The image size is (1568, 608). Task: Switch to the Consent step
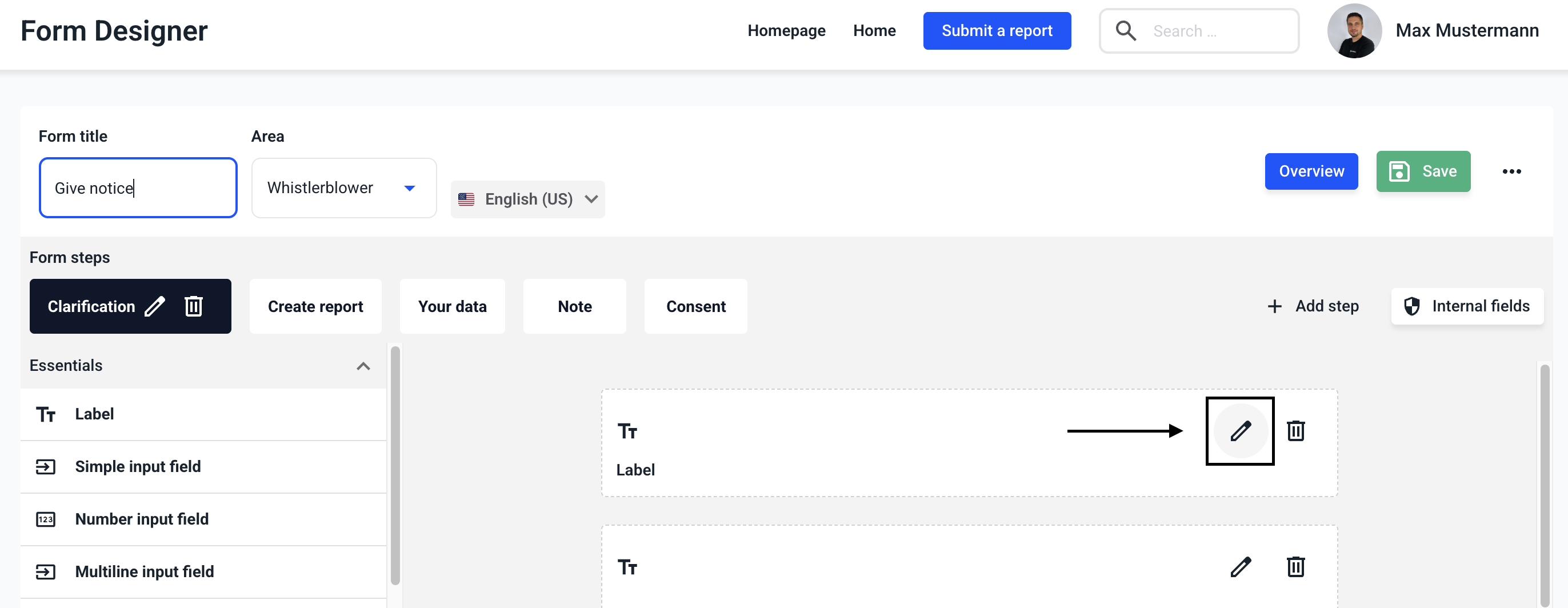[695, 306]
